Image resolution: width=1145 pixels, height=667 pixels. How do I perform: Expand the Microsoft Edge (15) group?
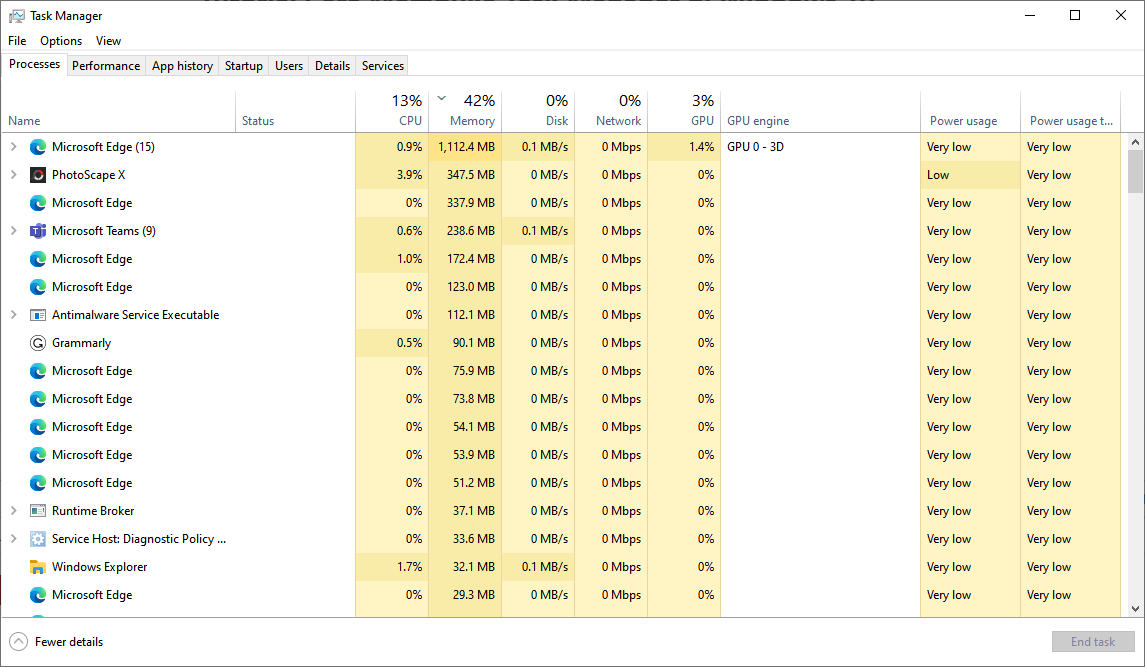tap(13, 147)
